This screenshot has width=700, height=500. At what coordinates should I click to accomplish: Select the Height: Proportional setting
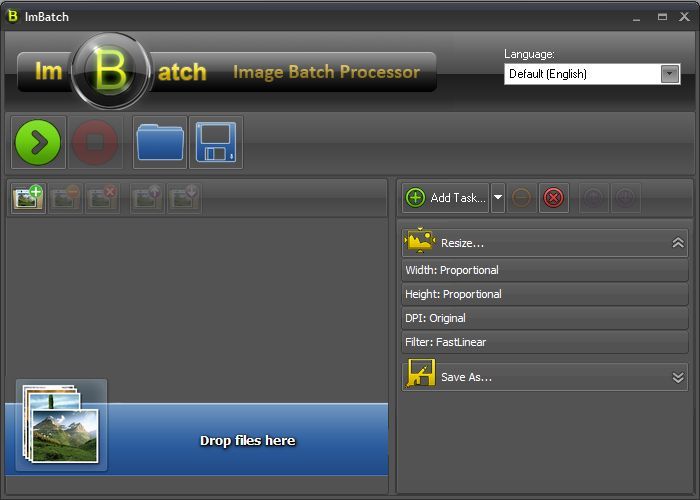(x=544, y=294)
